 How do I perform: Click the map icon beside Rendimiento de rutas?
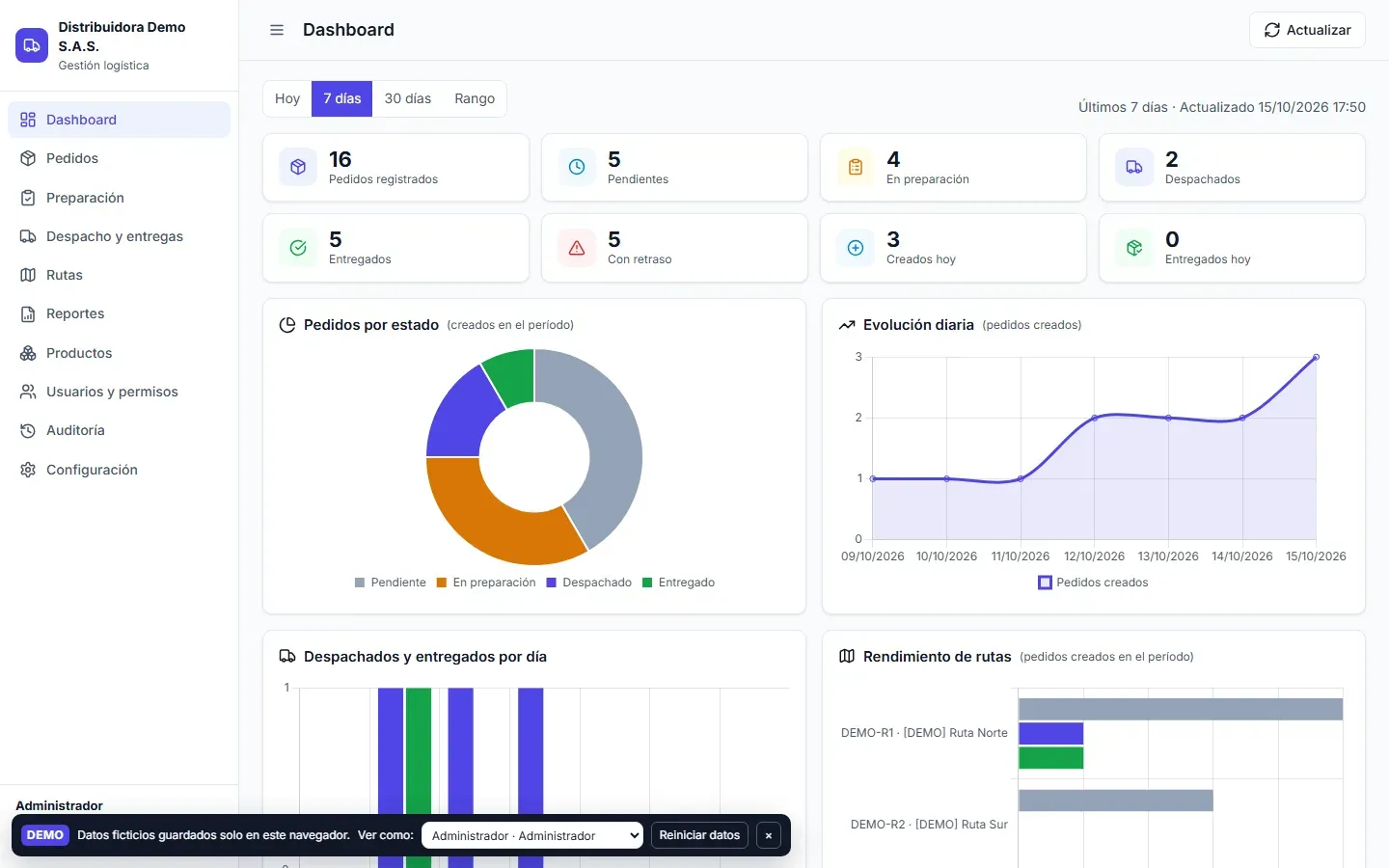tap(847, 657)
